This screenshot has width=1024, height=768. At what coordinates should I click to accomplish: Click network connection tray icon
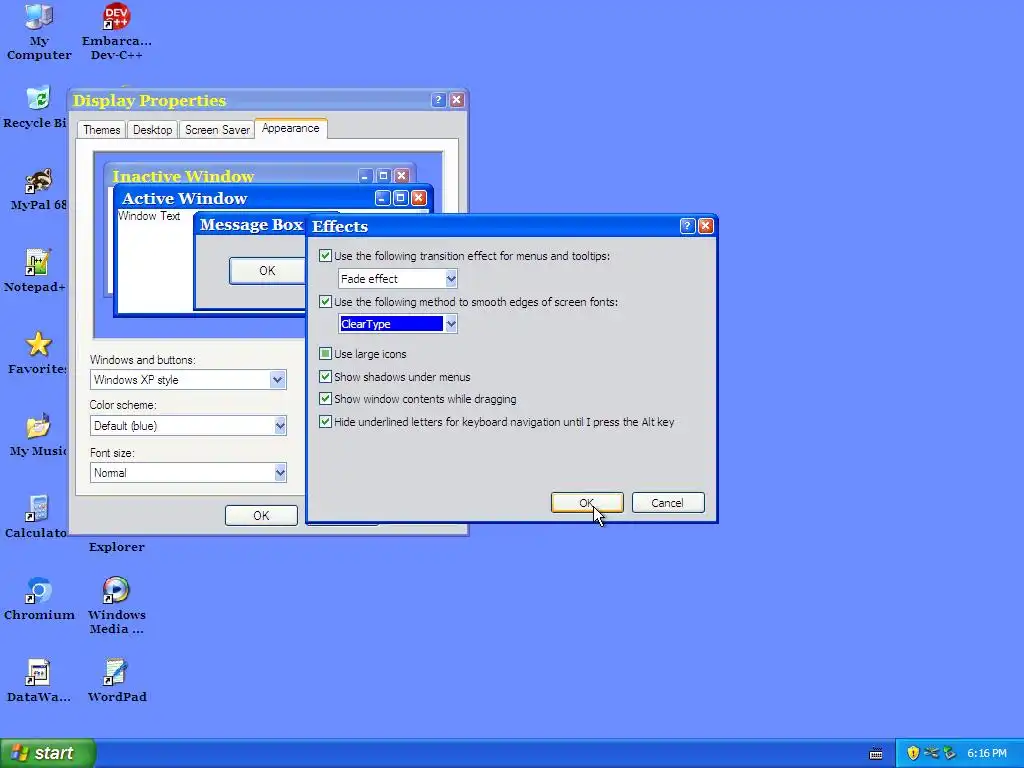[931, 753]
